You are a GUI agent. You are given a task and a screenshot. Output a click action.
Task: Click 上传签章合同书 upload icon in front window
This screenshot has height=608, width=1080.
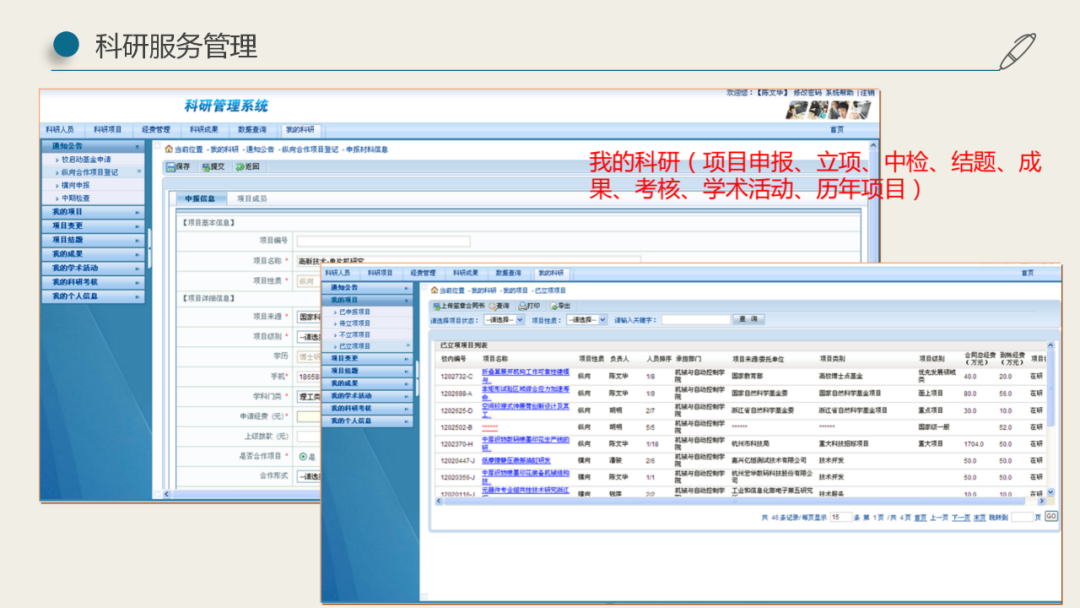437,306
